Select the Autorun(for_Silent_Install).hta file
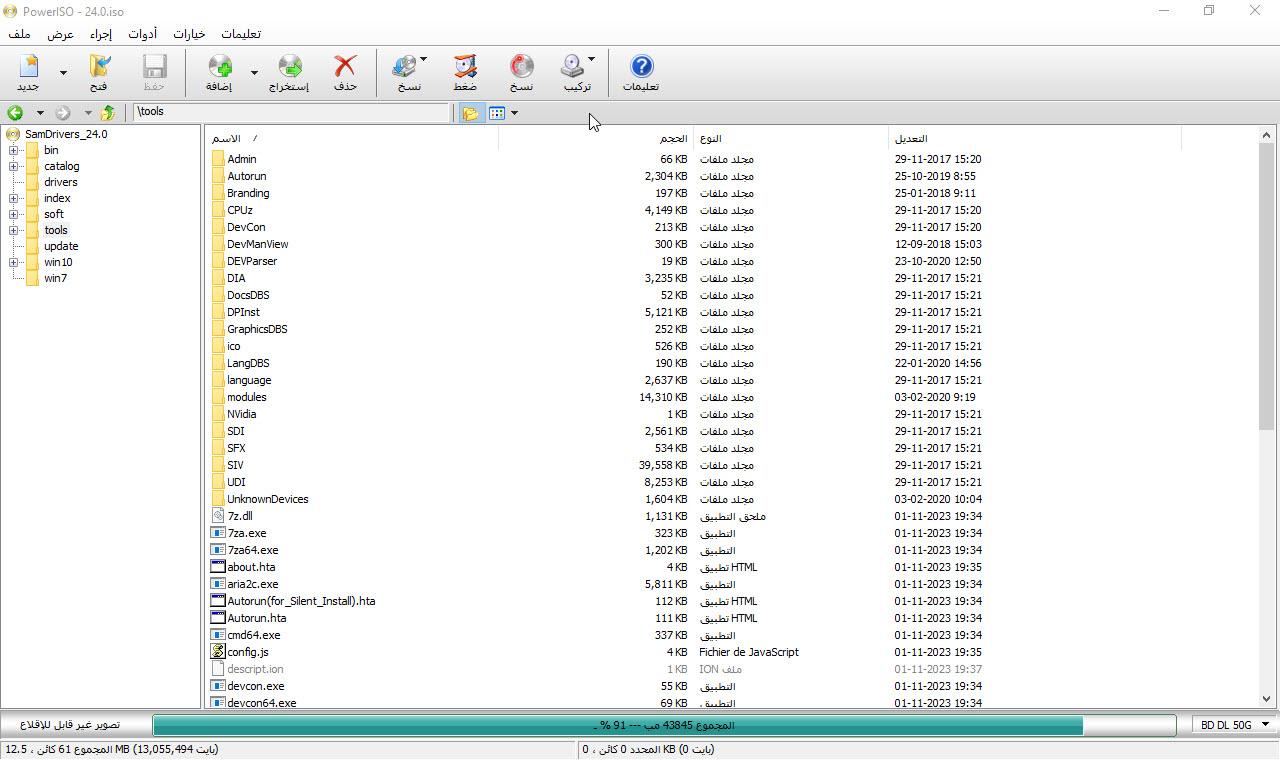This screenshot has height=760, width=1280. (x=301, y=601)
